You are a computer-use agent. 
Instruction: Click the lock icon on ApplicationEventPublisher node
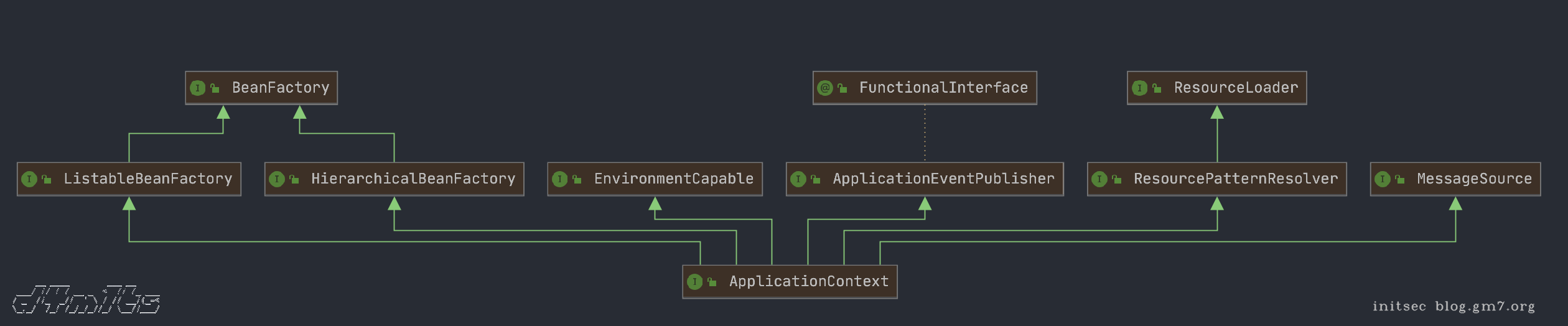(815, 180)
